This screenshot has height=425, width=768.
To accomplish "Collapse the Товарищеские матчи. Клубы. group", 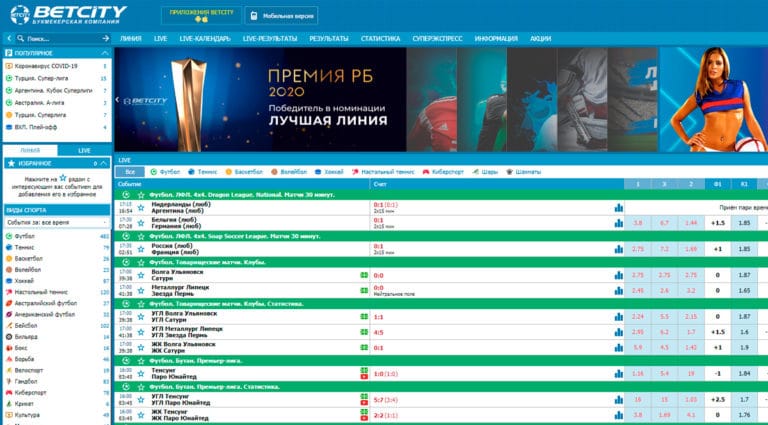I will (x=126, y=262).
